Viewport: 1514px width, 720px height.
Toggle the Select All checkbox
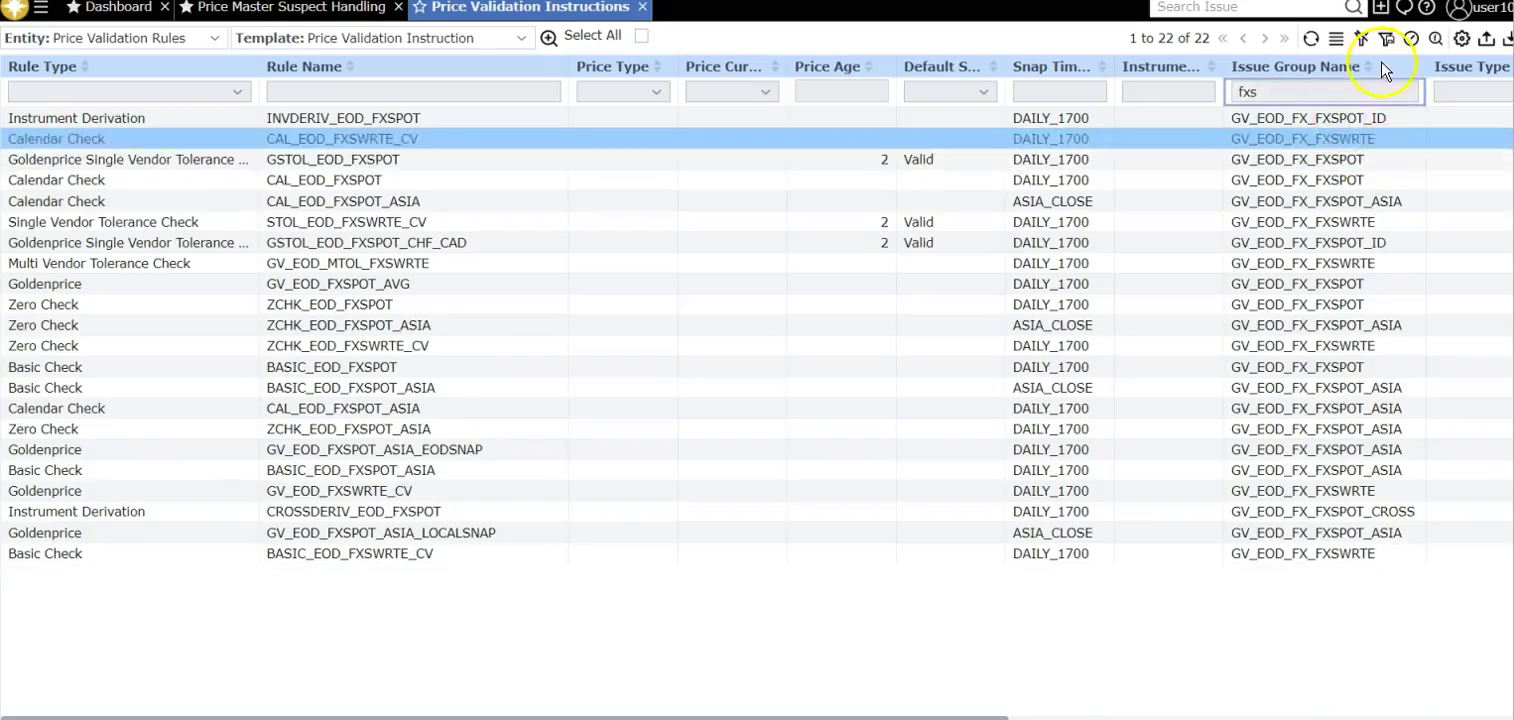[x=642, y=36]
